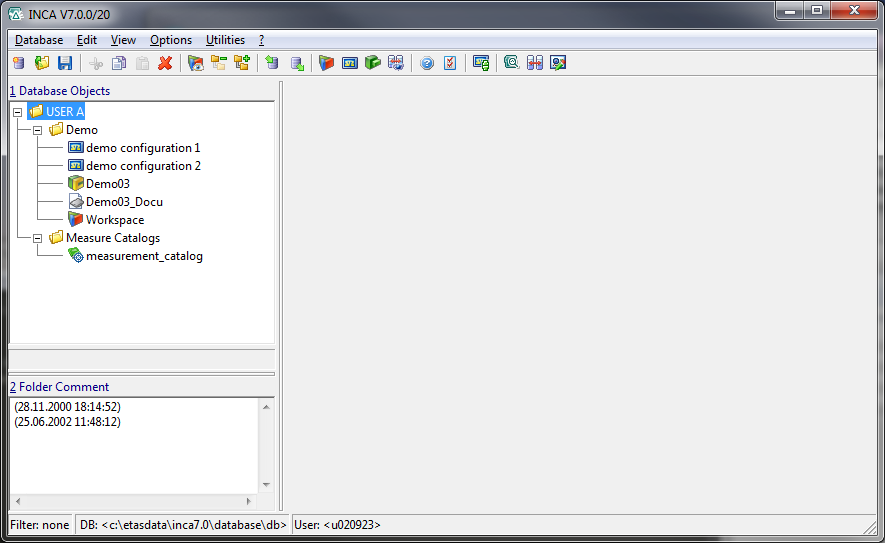Open the Database menu
Viewport: 885px width, 543px height.
pos(39,40)
